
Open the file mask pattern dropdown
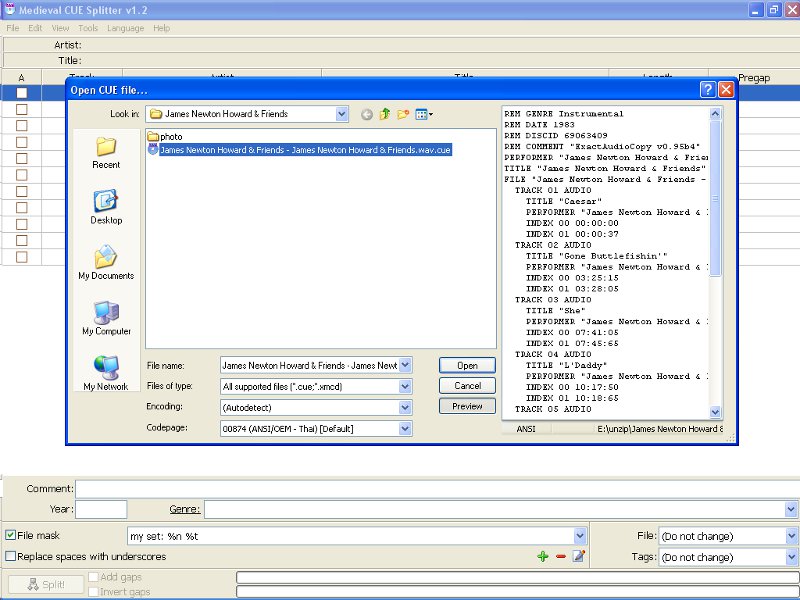tap(580, 536)
